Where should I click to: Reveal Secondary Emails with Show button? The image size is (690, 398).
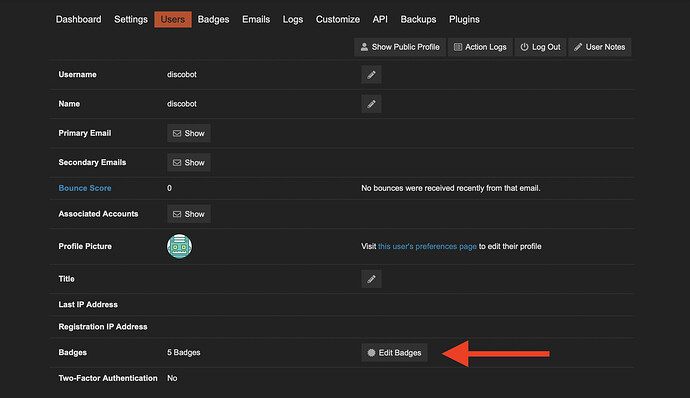pyautogui.click(x=189, y=162)
